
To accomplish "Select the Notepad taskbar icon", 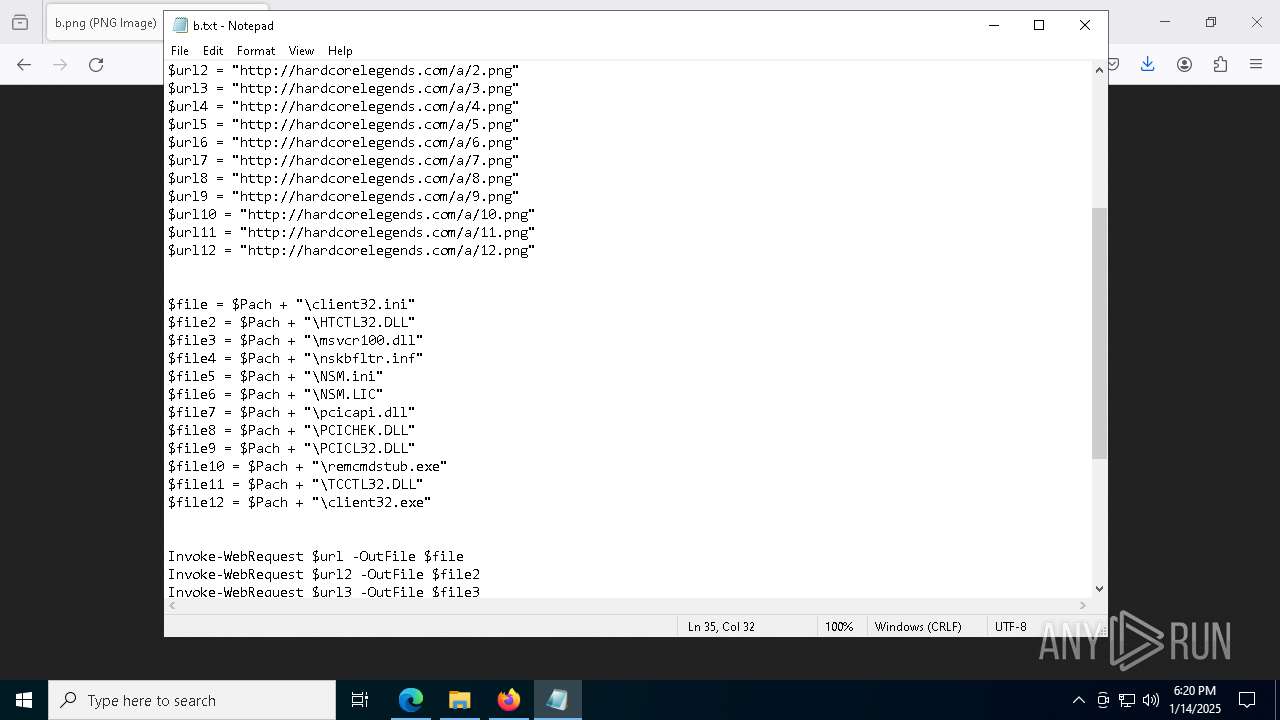I will tap(557, 700).
